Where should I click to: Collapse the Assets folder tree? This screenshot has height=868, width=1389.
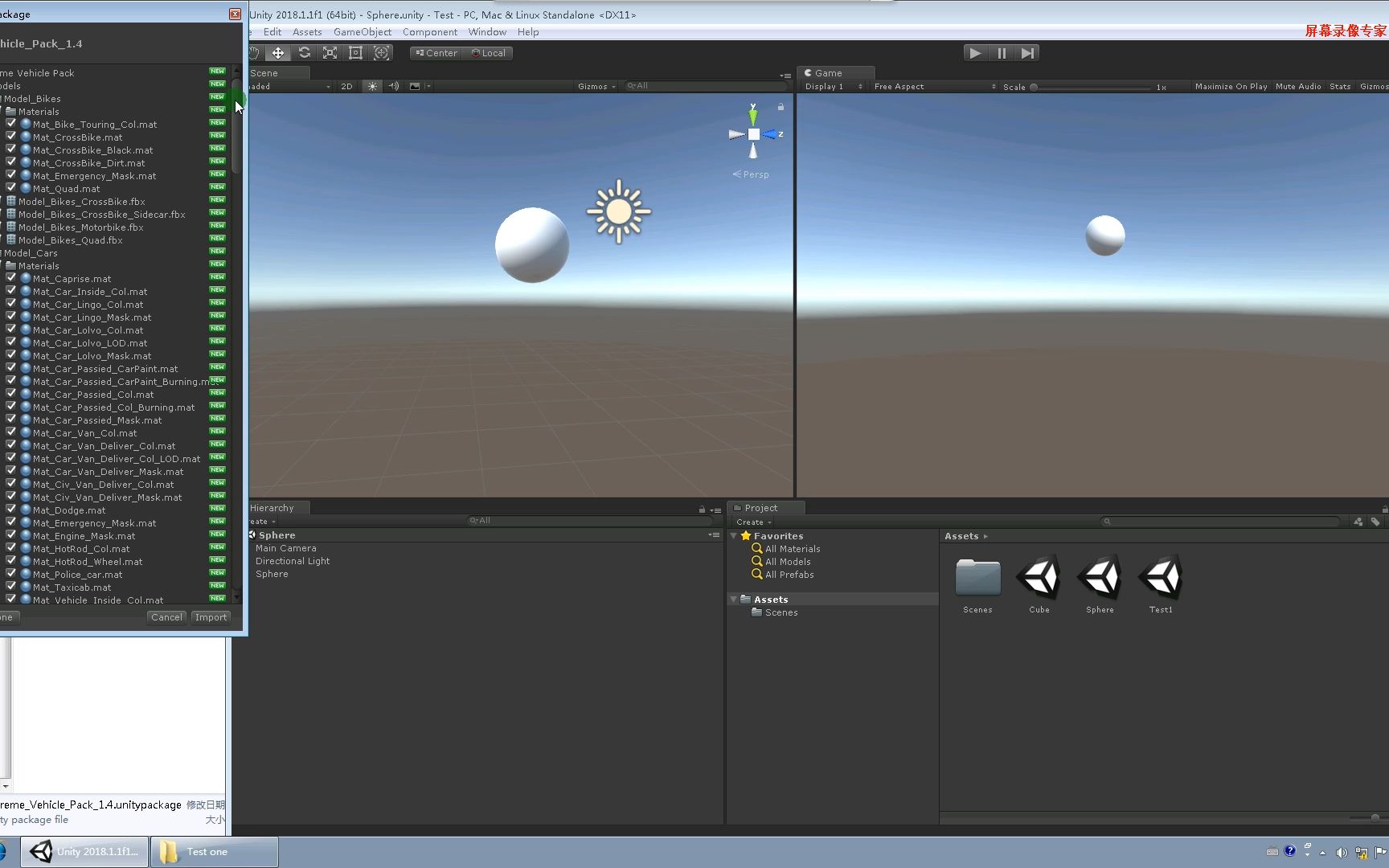(x=734, y=599)
